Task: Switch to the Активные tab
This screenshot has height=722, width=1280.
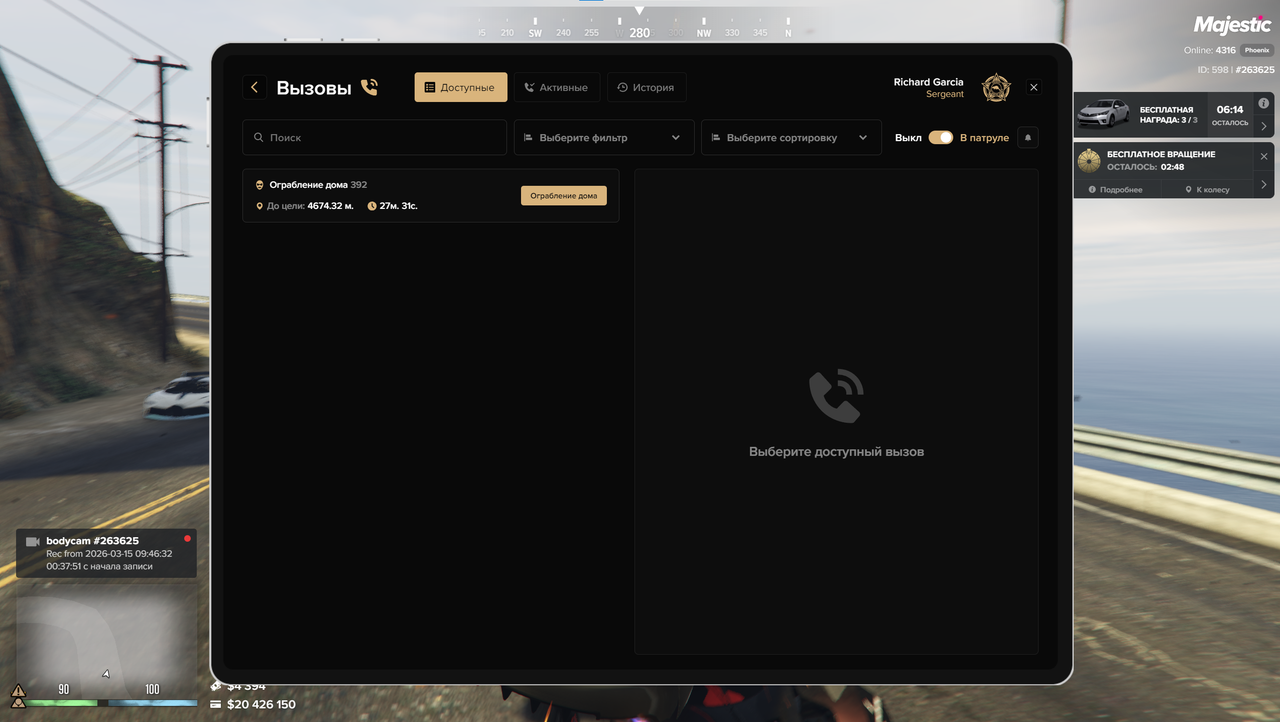Action: click(x=557, y=87)
